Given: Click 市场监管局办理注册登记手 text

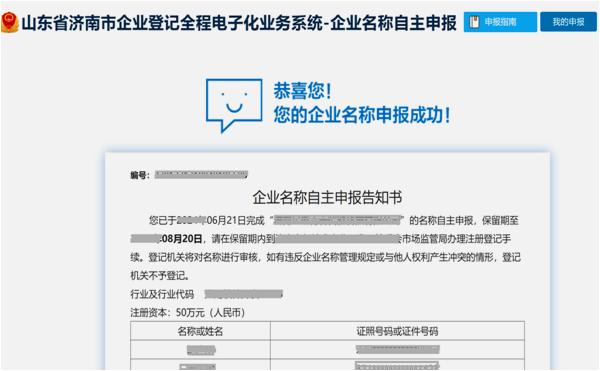Looking at the screenshot, I should click(x=456, y=239).
